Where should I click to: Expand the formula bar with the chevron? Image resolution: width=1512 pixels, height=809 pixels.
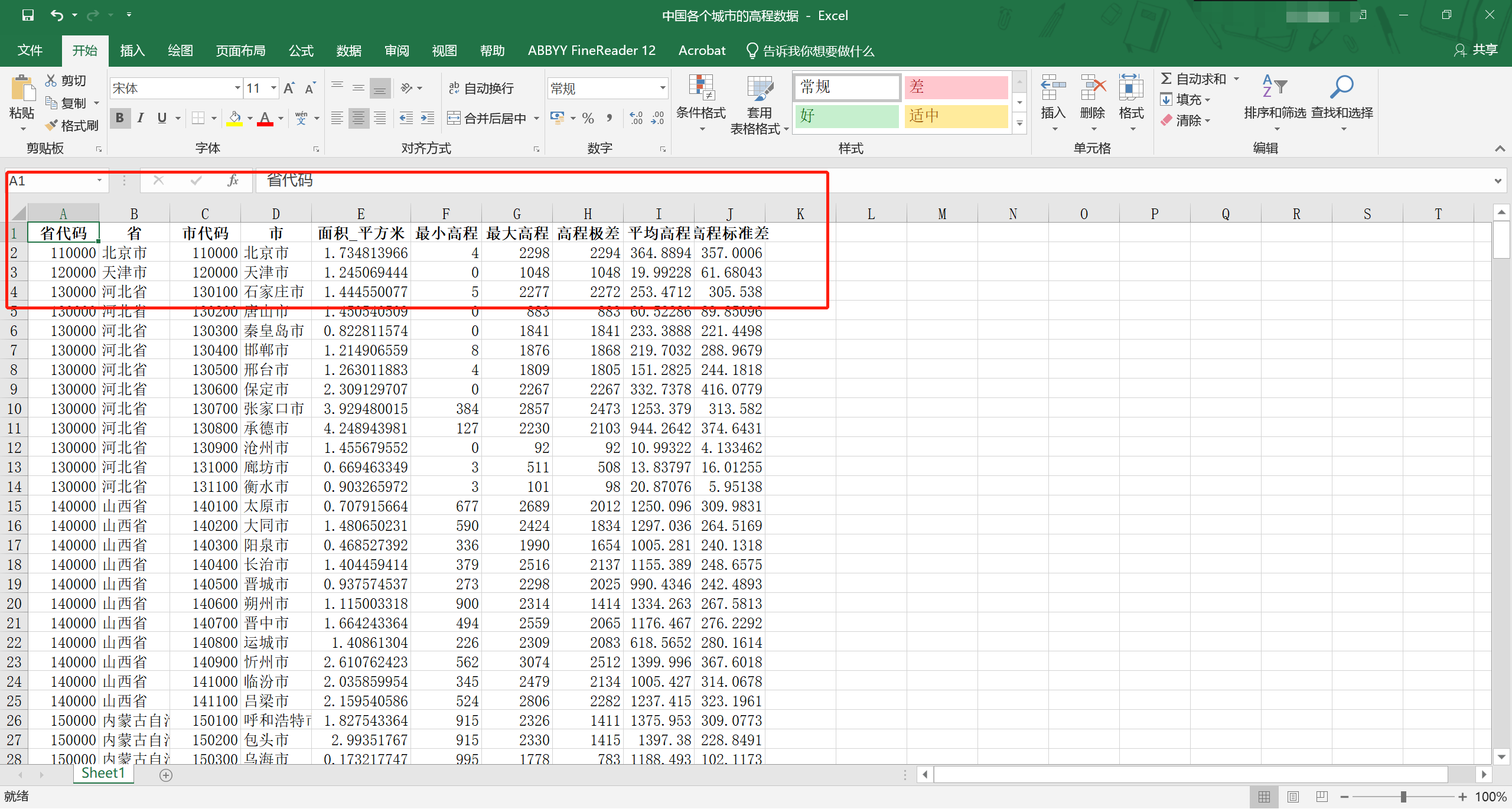tap(1498, 181)
